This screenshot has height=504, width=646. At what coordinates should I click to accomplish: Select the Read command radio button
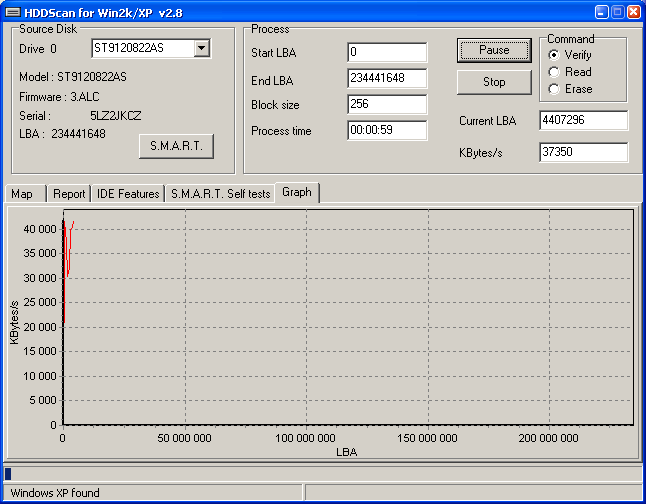554,72
